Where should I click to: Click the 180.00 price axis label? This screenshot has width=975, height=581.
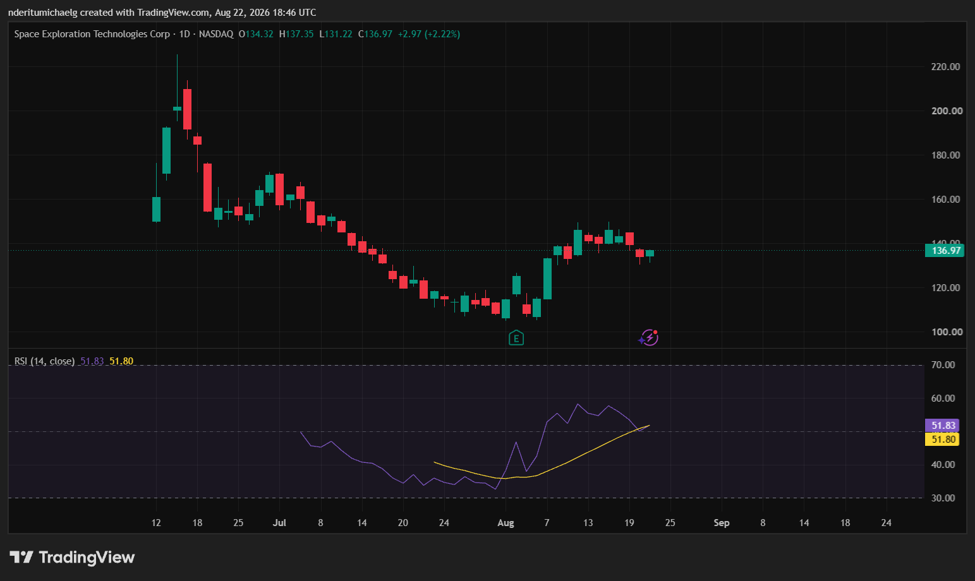[x=945, y=155]
